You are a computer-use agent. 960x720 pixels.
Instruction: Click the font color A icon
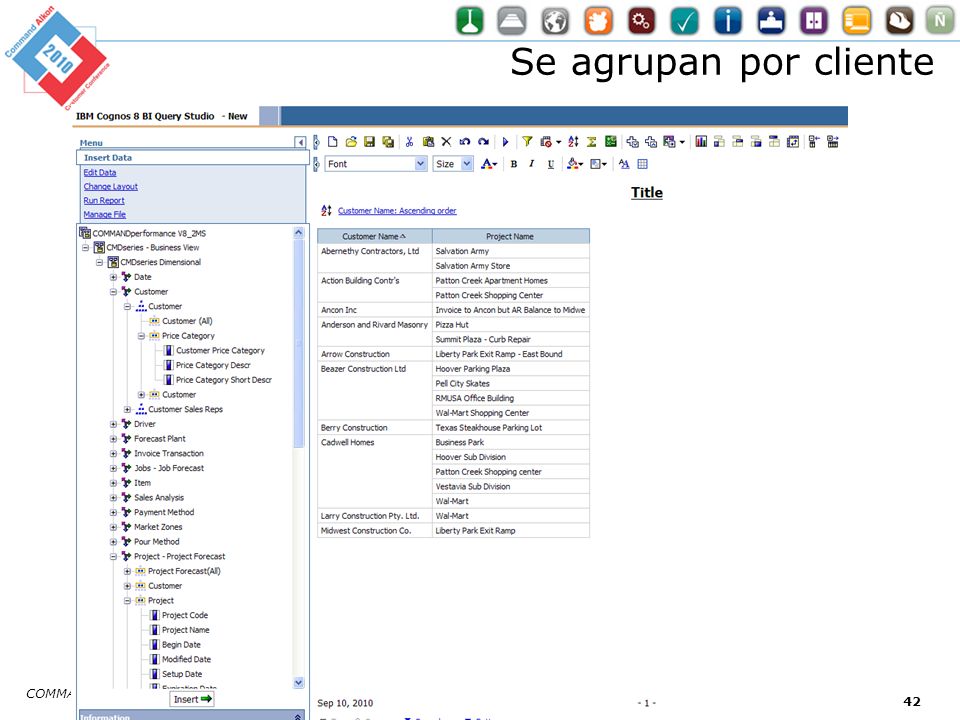pos(489,164)
